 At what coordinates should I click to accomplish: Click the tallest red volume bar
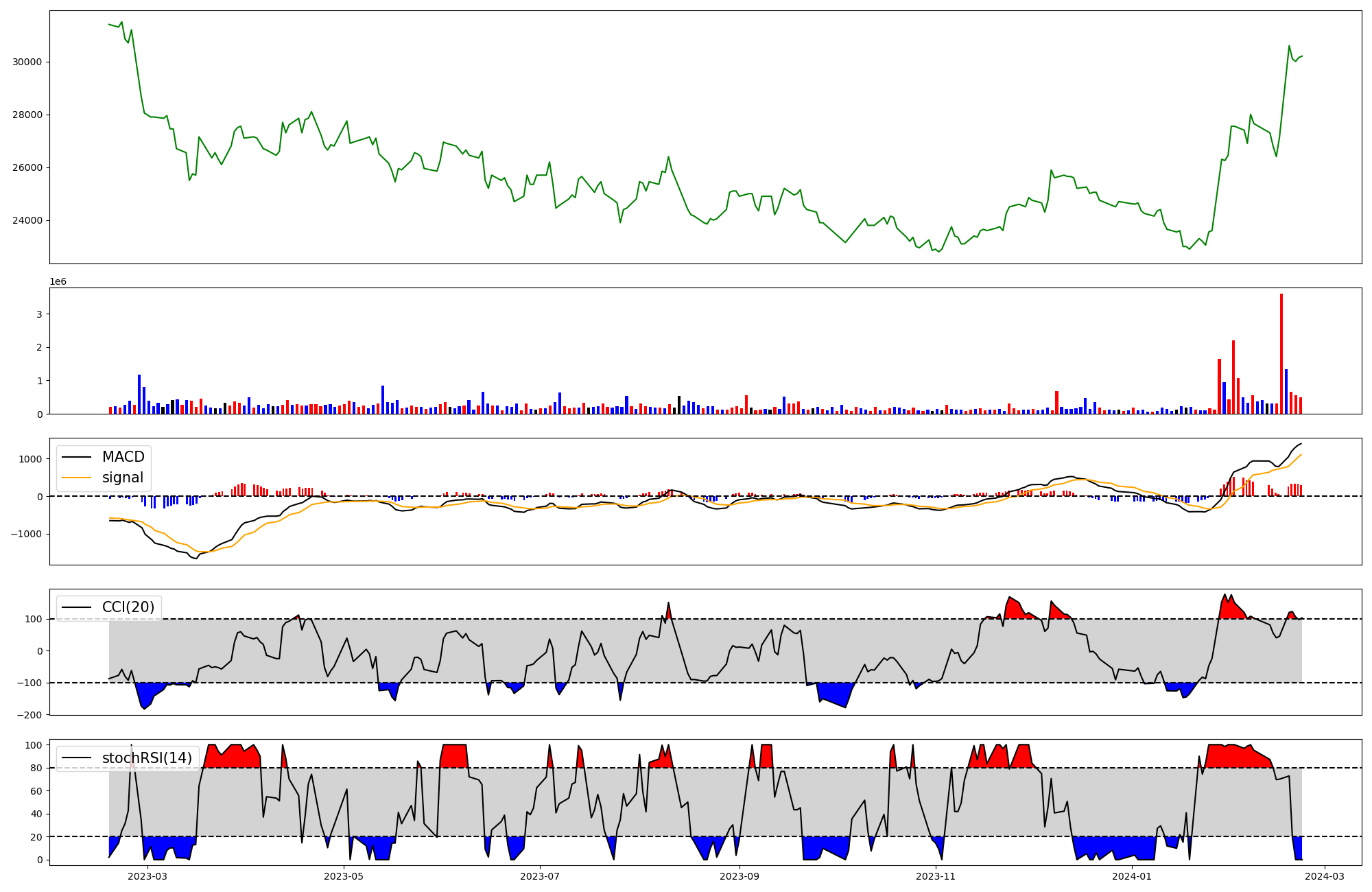click(1281, 353)
